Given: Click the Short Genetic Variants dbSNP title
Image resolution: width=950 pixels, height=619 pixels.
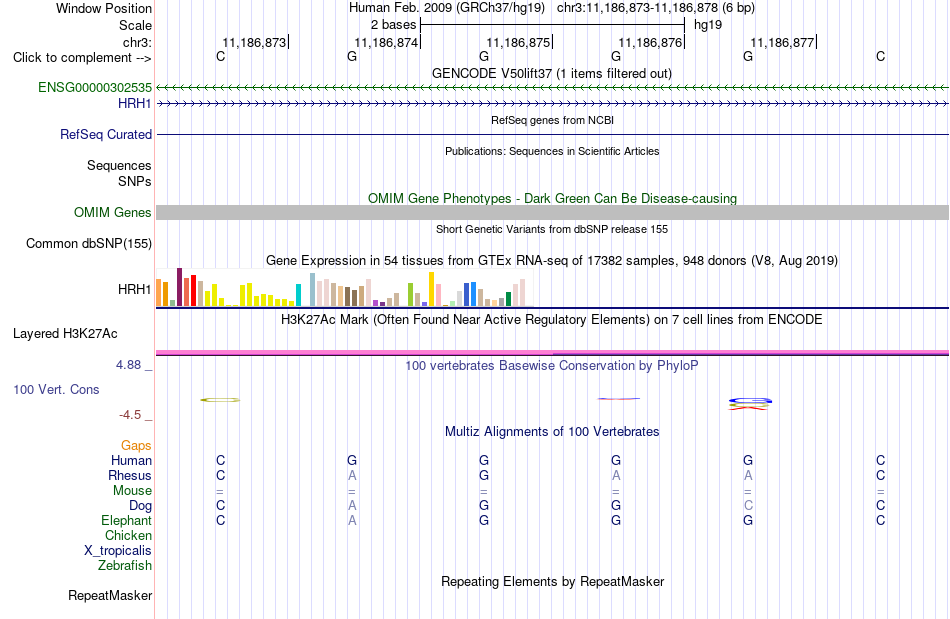Looking at the screenshot, I should pyautogui.click(x=552, y=229).
